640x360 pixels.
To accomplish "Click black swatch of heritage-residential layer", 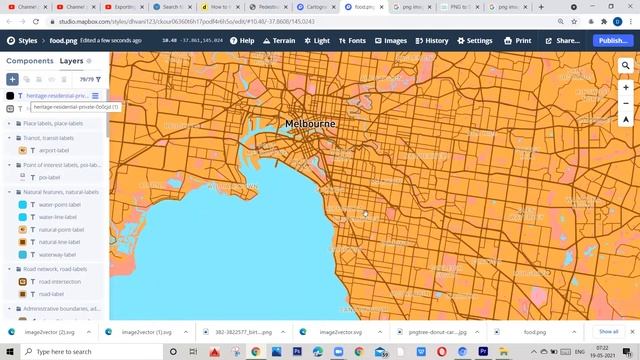I will tap(10, 96).
